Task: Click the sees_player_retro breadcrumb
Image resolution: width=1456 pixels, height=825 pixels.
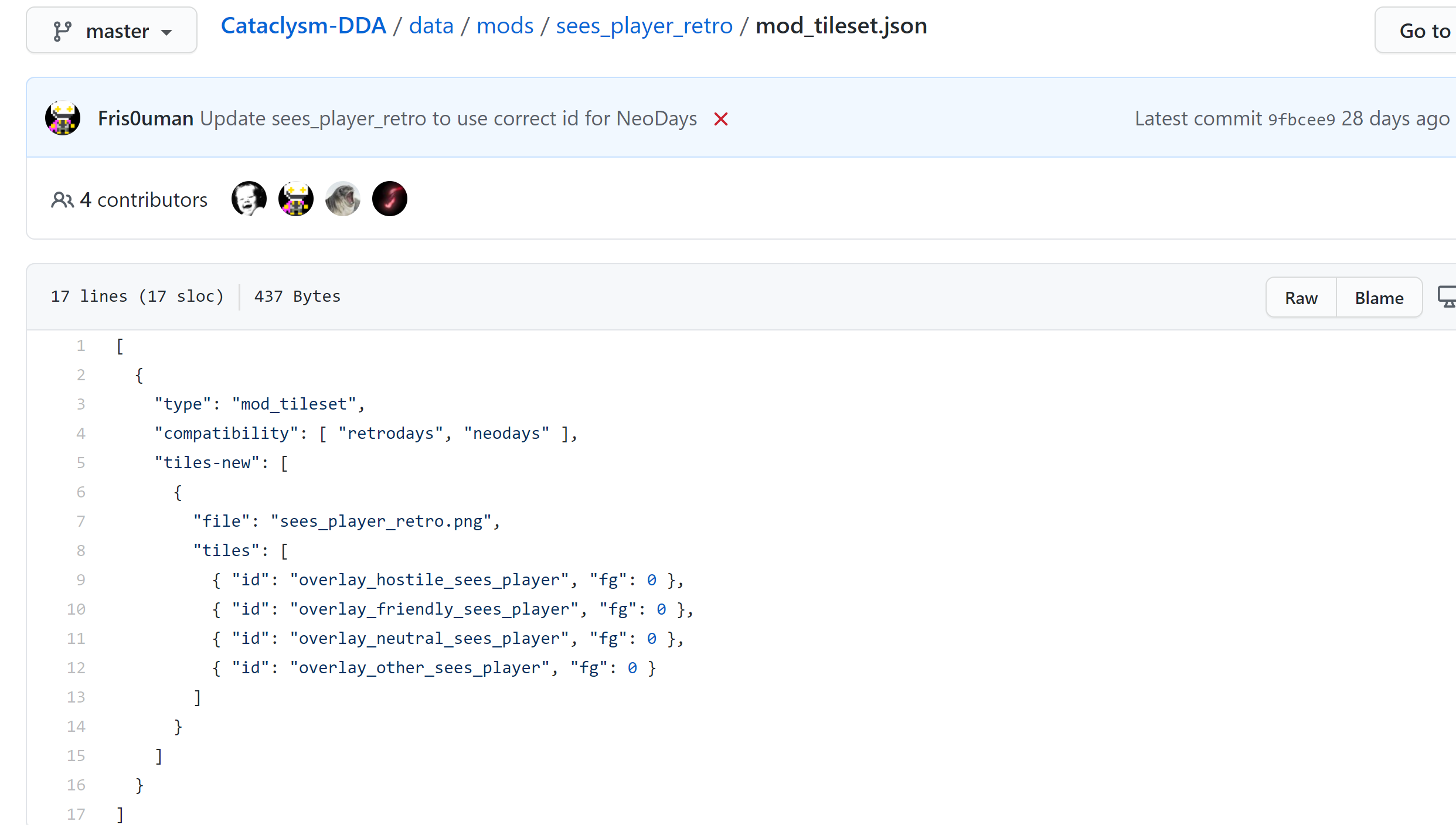Action: click(644, 25)
